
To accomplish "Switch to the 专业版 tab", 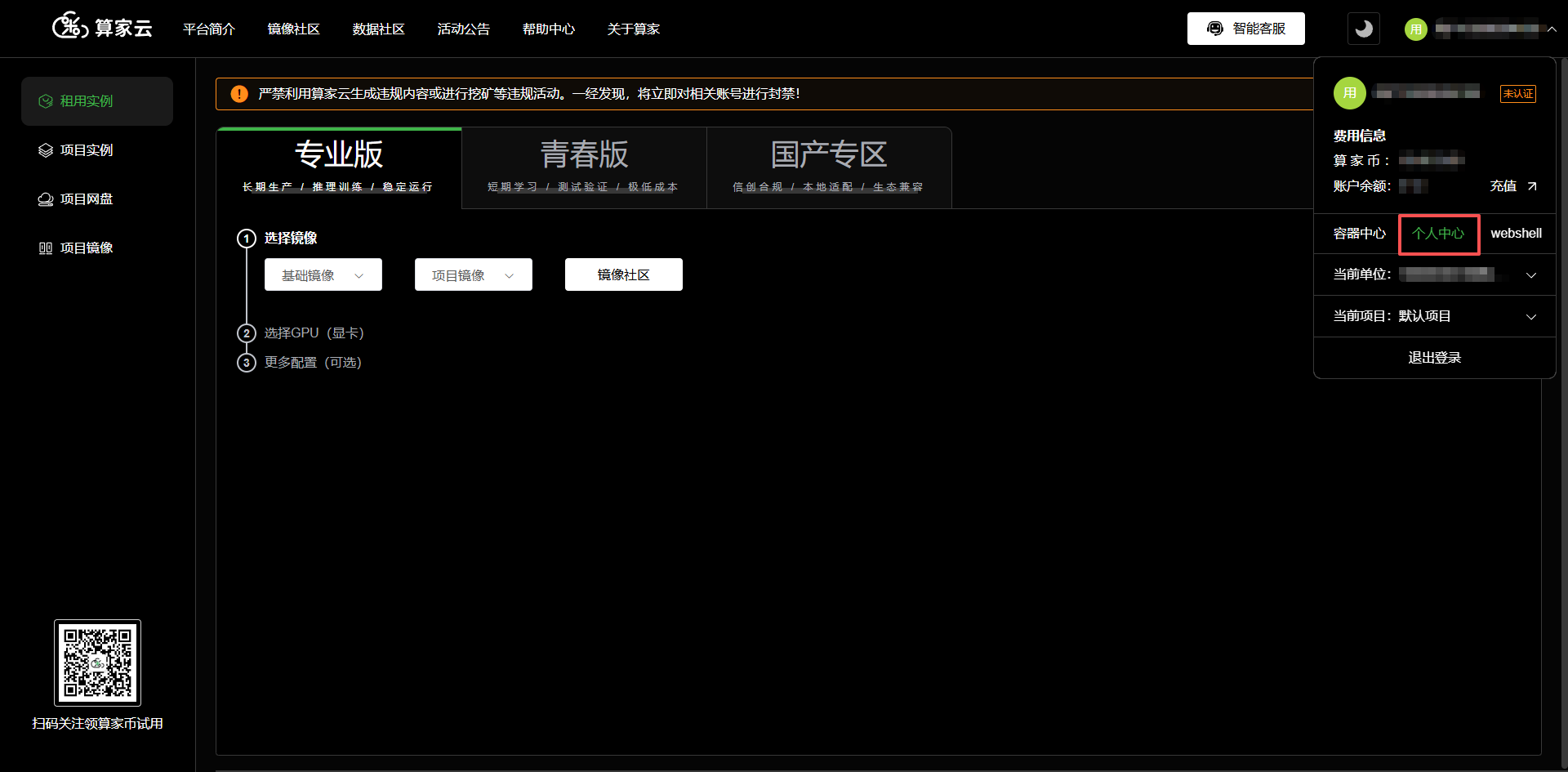I will point(339,167).
